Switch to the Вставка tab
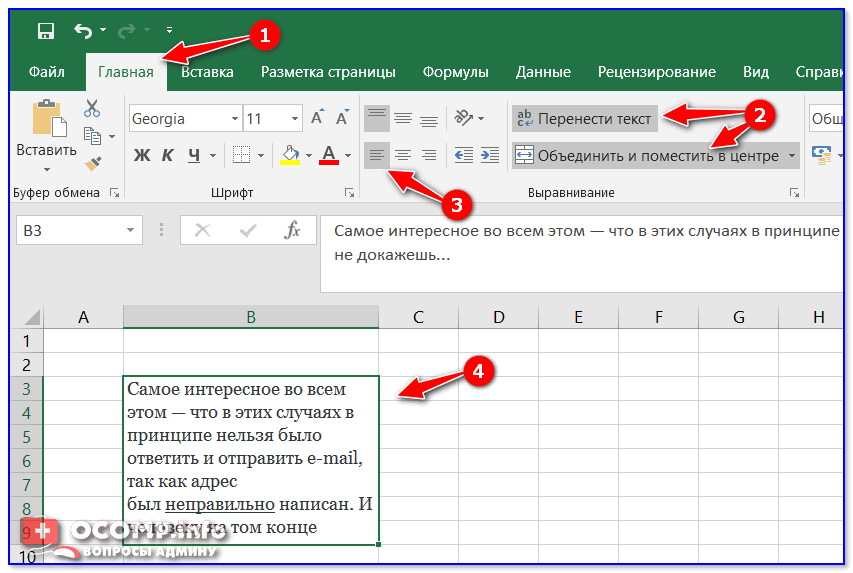The height and width of the screenshot is (573, 853). click(x=207, y=72)
